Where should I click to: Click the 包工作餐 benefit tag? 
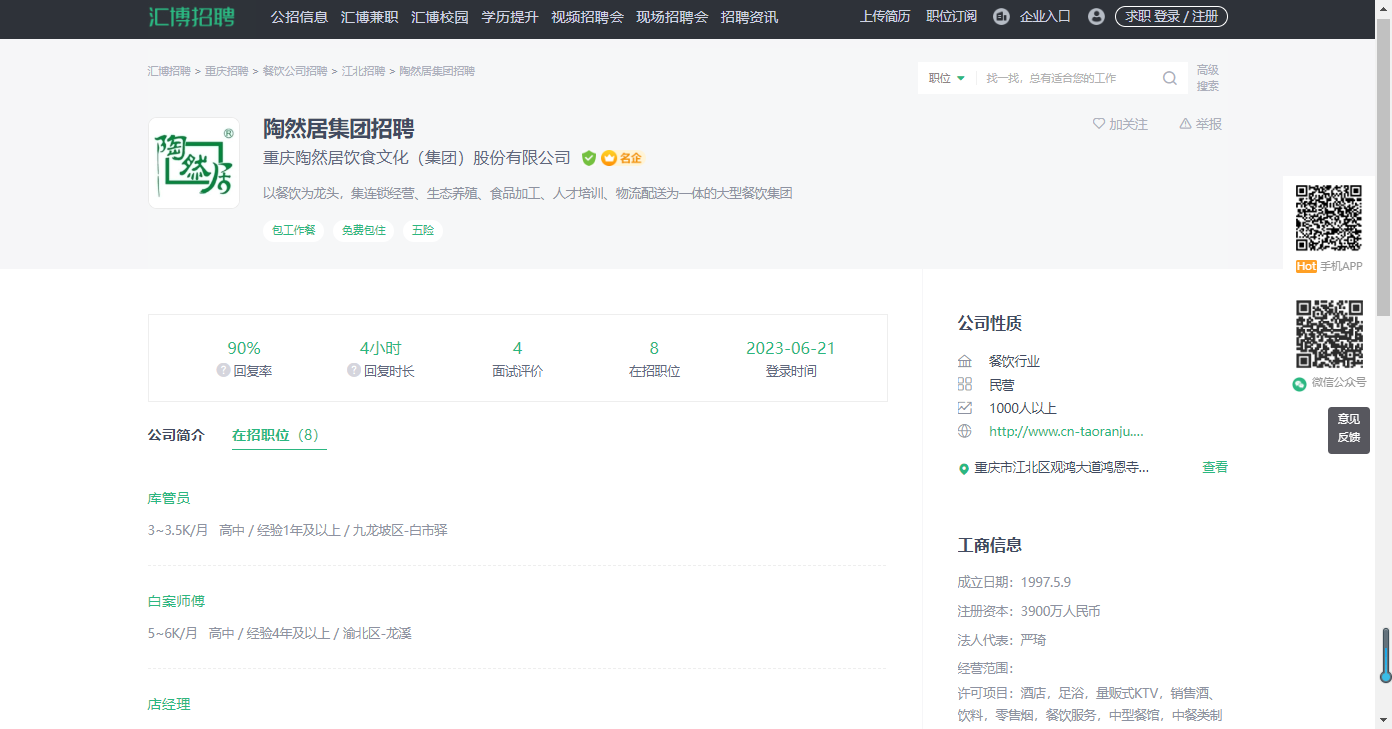pyautogui.click(x=294, y=230)
